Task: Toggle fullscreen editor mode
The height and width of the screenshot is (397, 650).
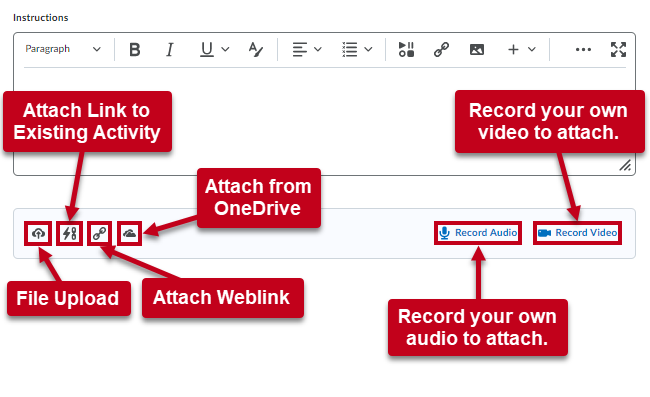Action: point(618,50)
